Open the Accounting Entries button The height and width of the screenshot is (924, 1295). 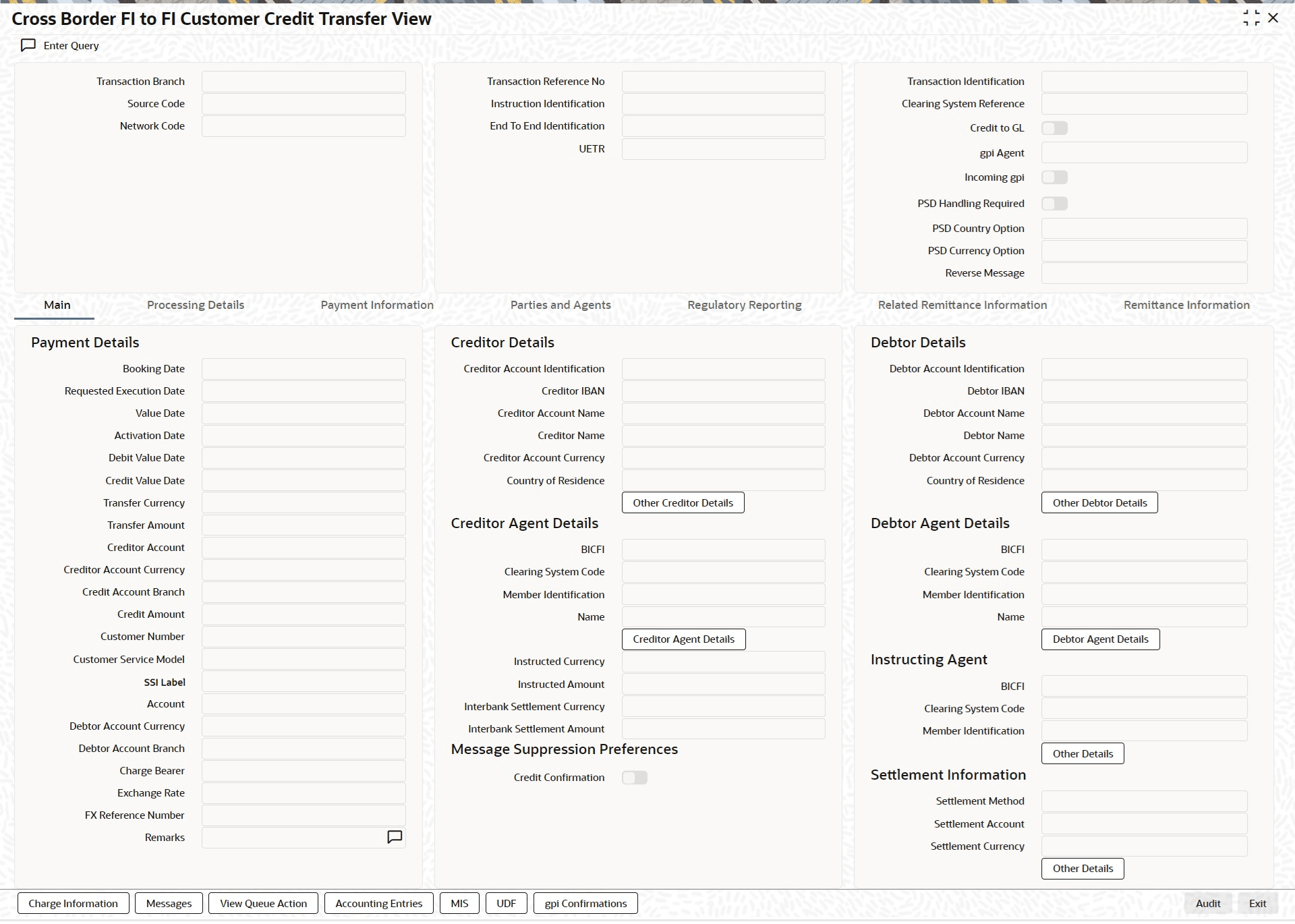pos(378,904)
